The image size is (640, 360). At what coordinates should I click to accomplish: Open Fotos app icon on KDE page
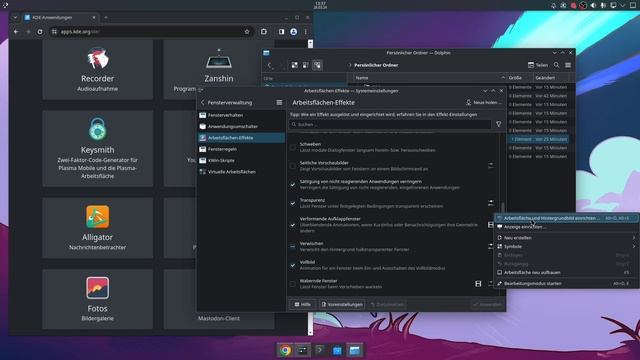pos(98,288)
